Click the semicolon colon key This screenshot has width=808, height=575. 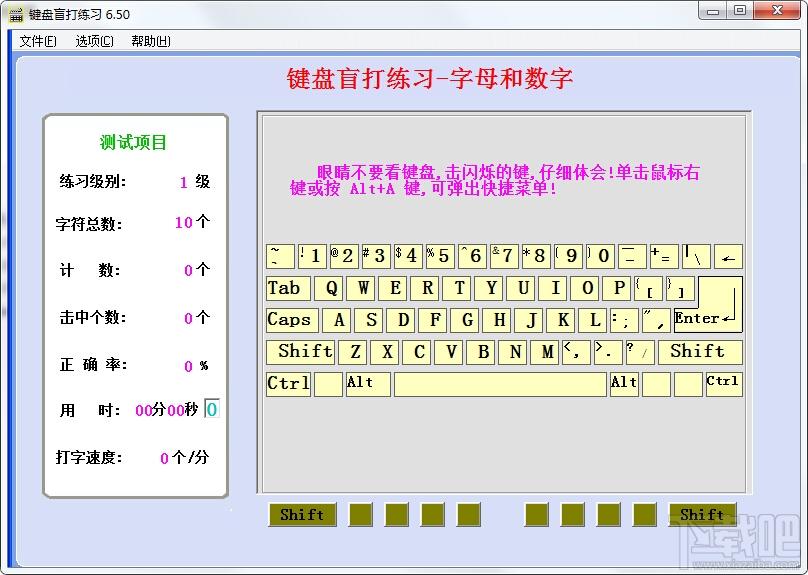(x=624, y=320)
